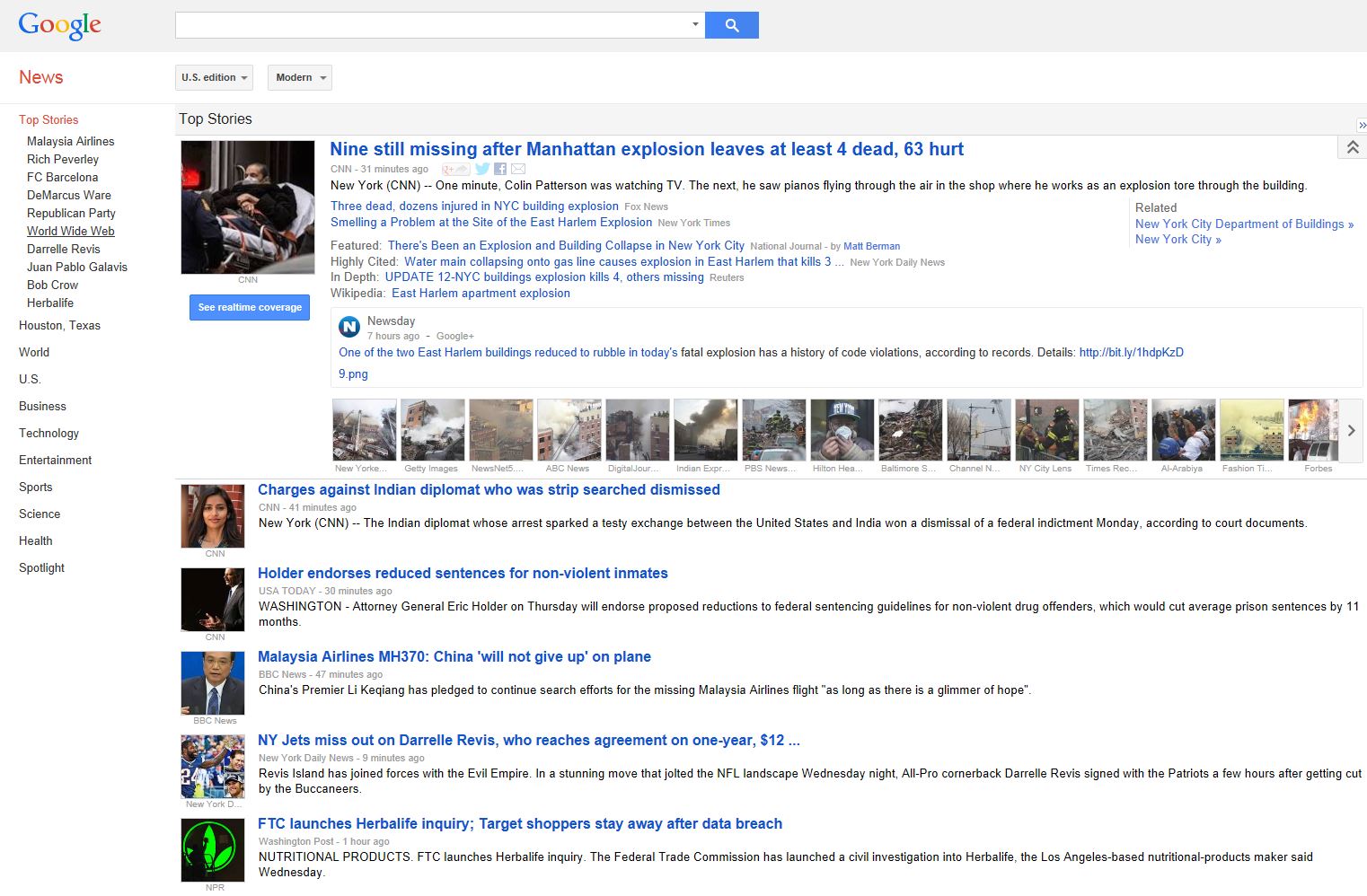Select the Republican Party topic
The height and width of the screenshot is (896, 1367).
click(x=71, y=213)
